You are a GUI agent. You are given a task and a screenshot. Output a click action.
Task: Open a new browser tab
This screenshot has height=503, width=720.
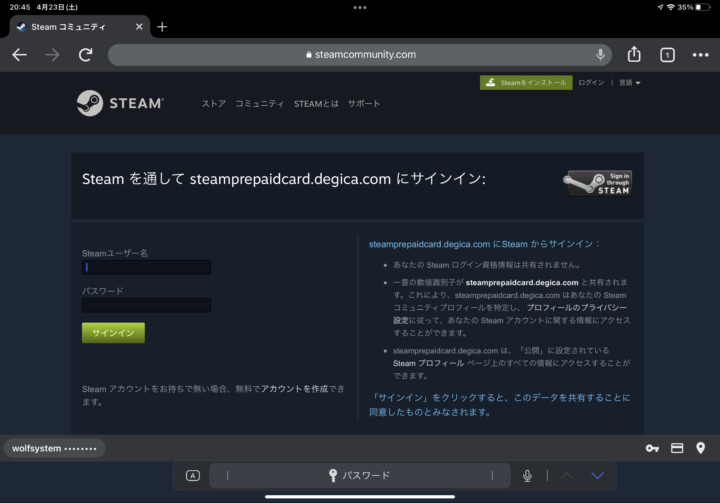(162, 27)
